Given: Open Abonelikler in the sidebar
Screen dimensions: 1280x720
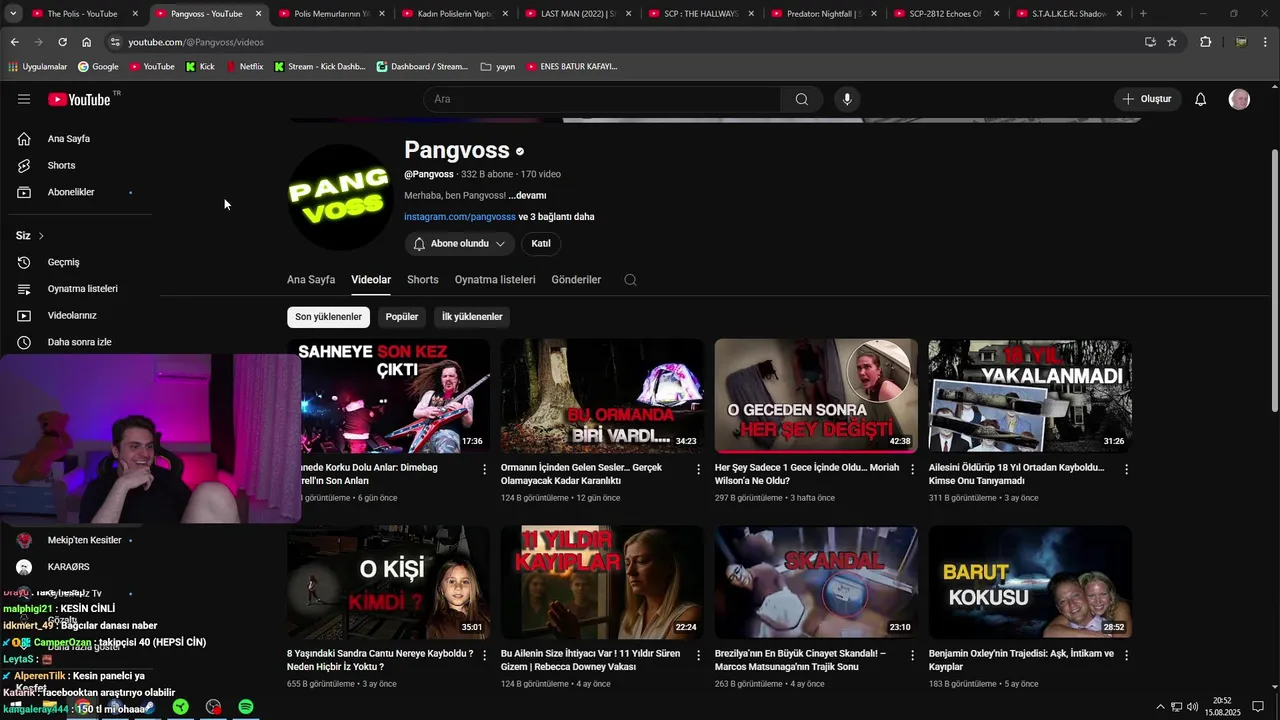Looking at the screenshot, I should (71, 192).
